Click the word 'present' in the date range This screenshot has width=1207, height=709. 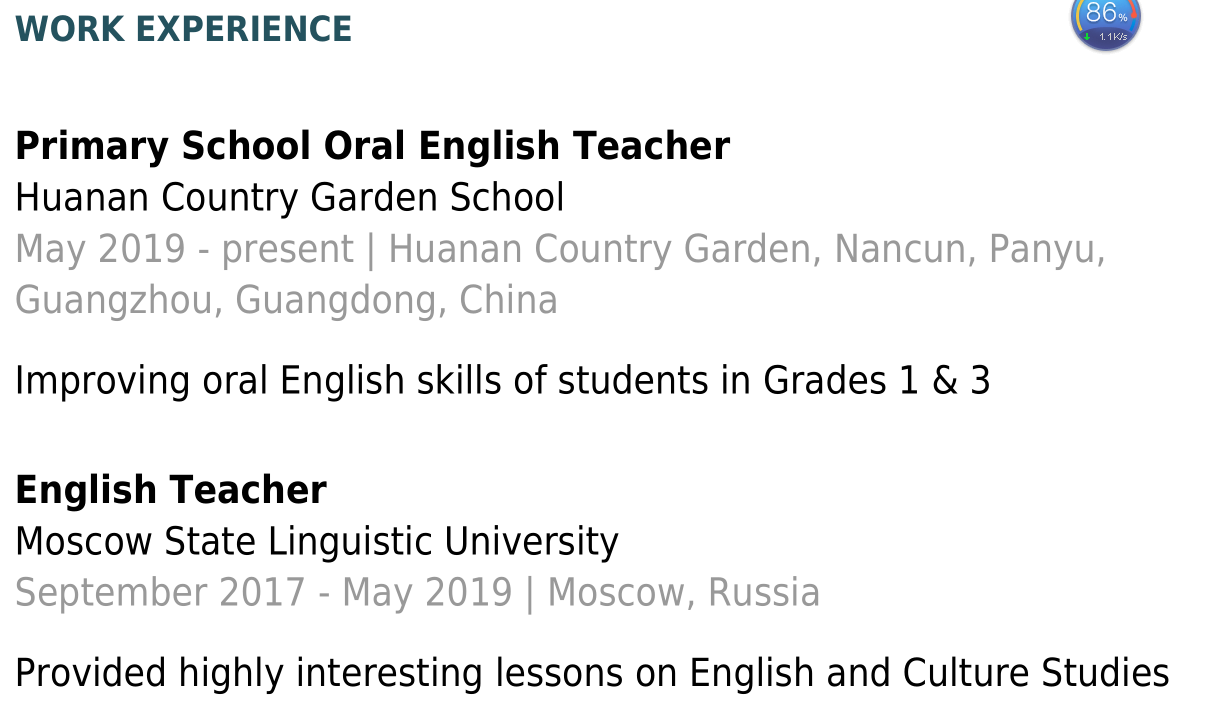288,251
